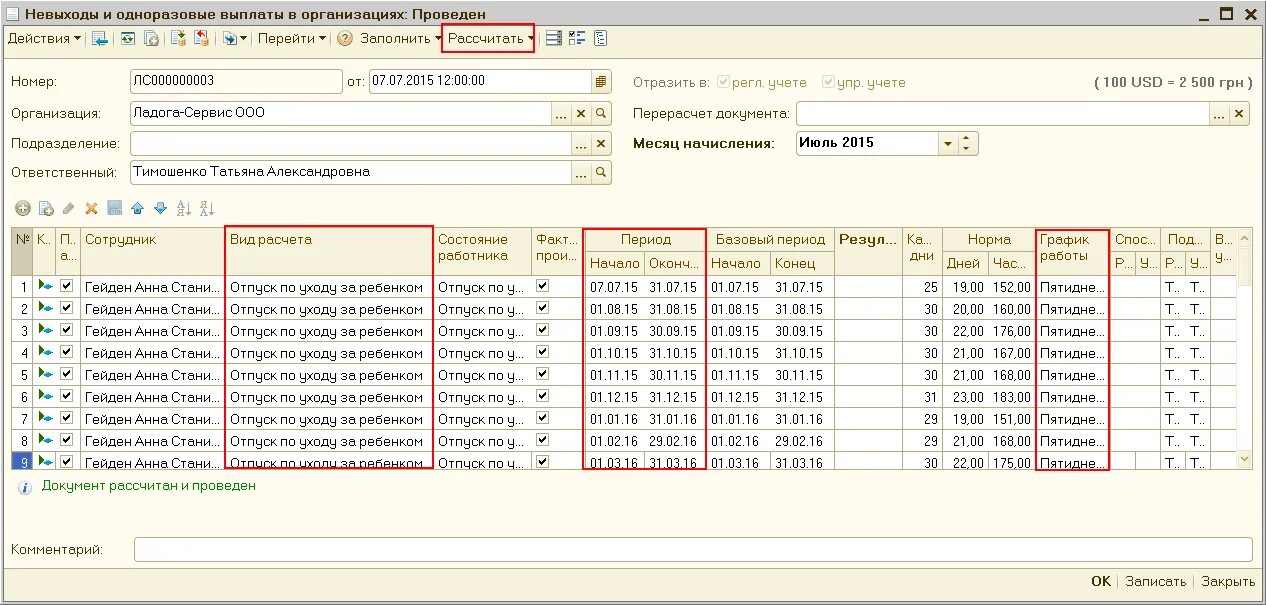Select the period end cell 29.02.16
The height and width of the screenshot is (605, 1266).
[675, 441]
